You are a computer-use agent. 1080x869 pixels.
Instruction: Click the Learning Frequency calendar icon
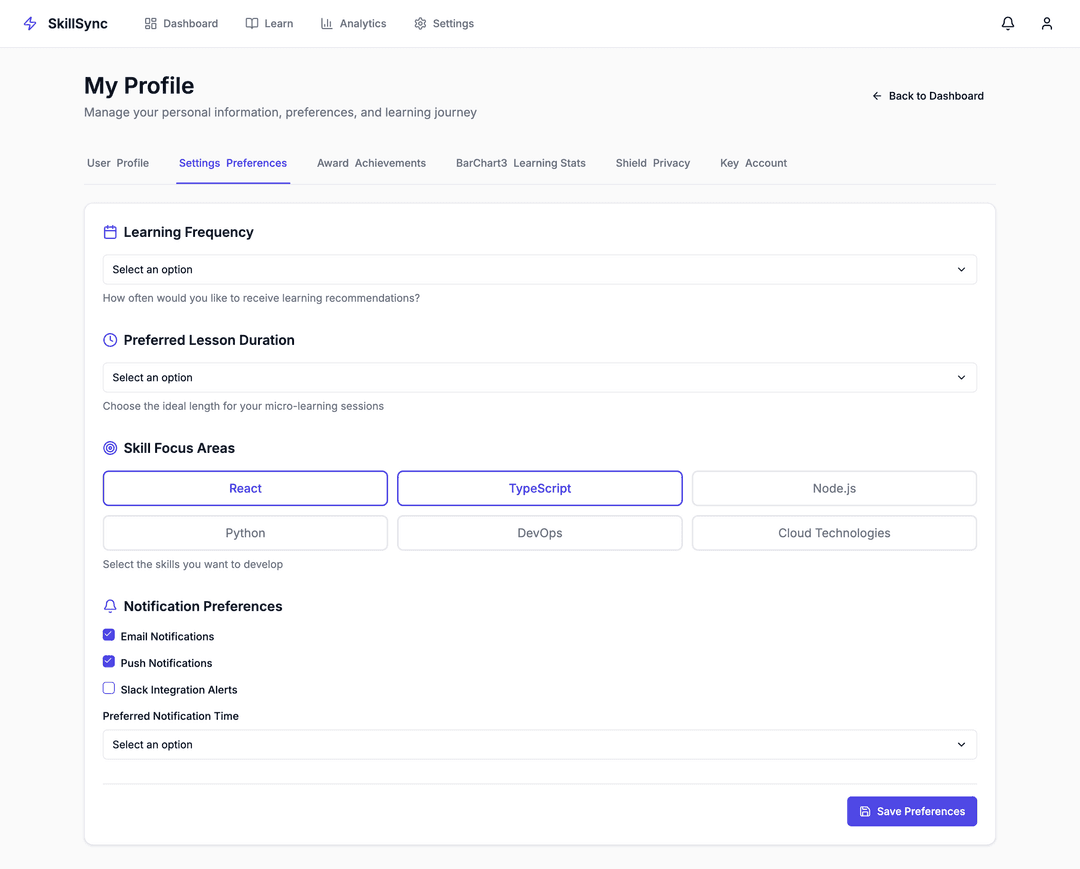[x=110, y=232]
